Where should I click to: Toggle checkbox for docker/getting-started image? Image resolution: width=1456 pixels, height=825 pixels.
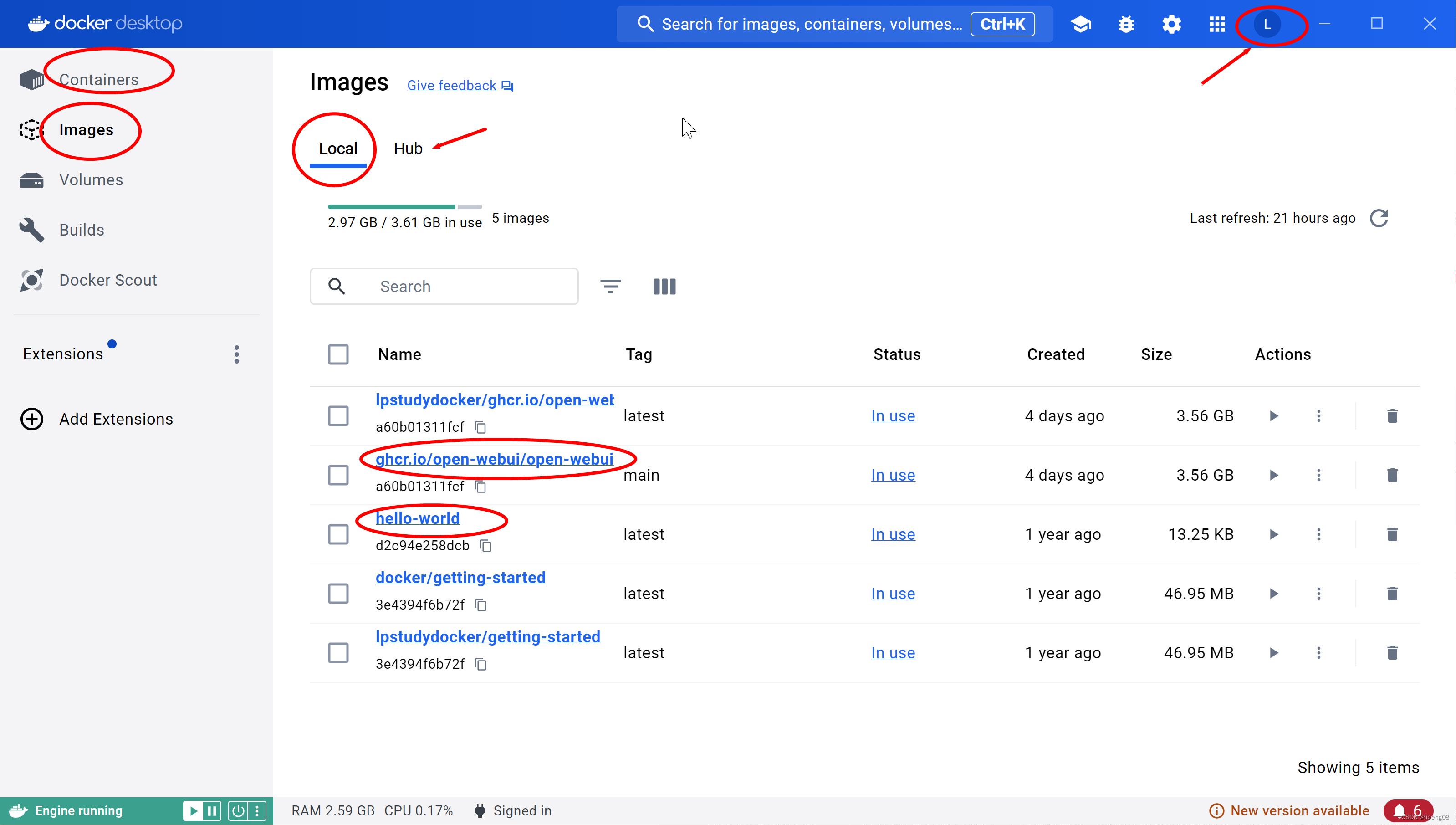pos(339,593)
